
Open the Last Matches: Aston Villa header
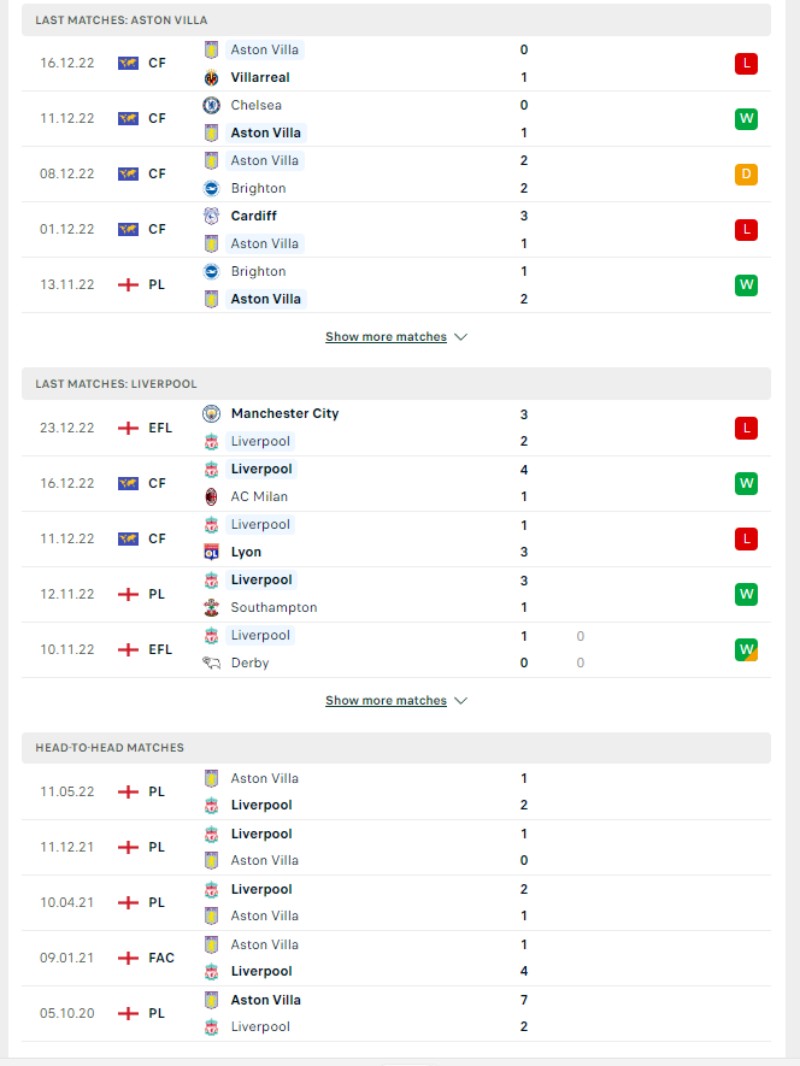396,20
